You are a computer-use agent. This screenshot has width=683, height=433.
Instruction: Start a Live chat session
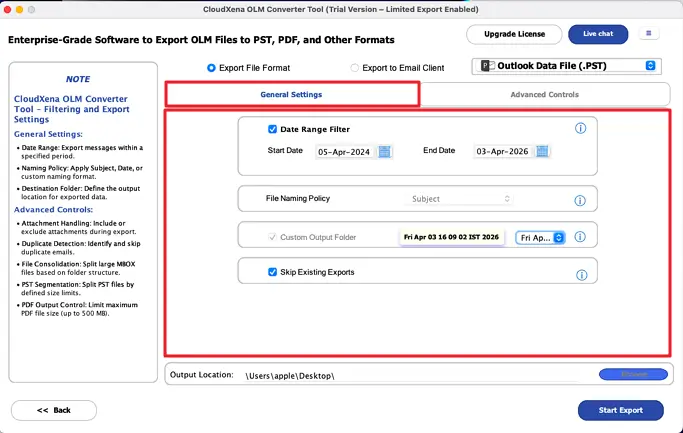coord(598,34)
